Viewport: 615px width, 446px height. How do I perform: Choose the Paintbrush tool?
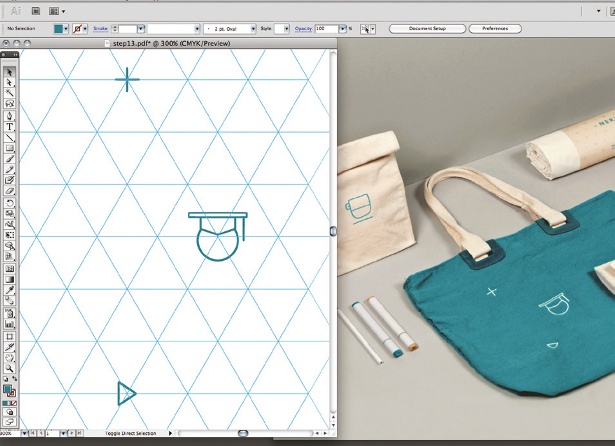(x=9, y=159)
